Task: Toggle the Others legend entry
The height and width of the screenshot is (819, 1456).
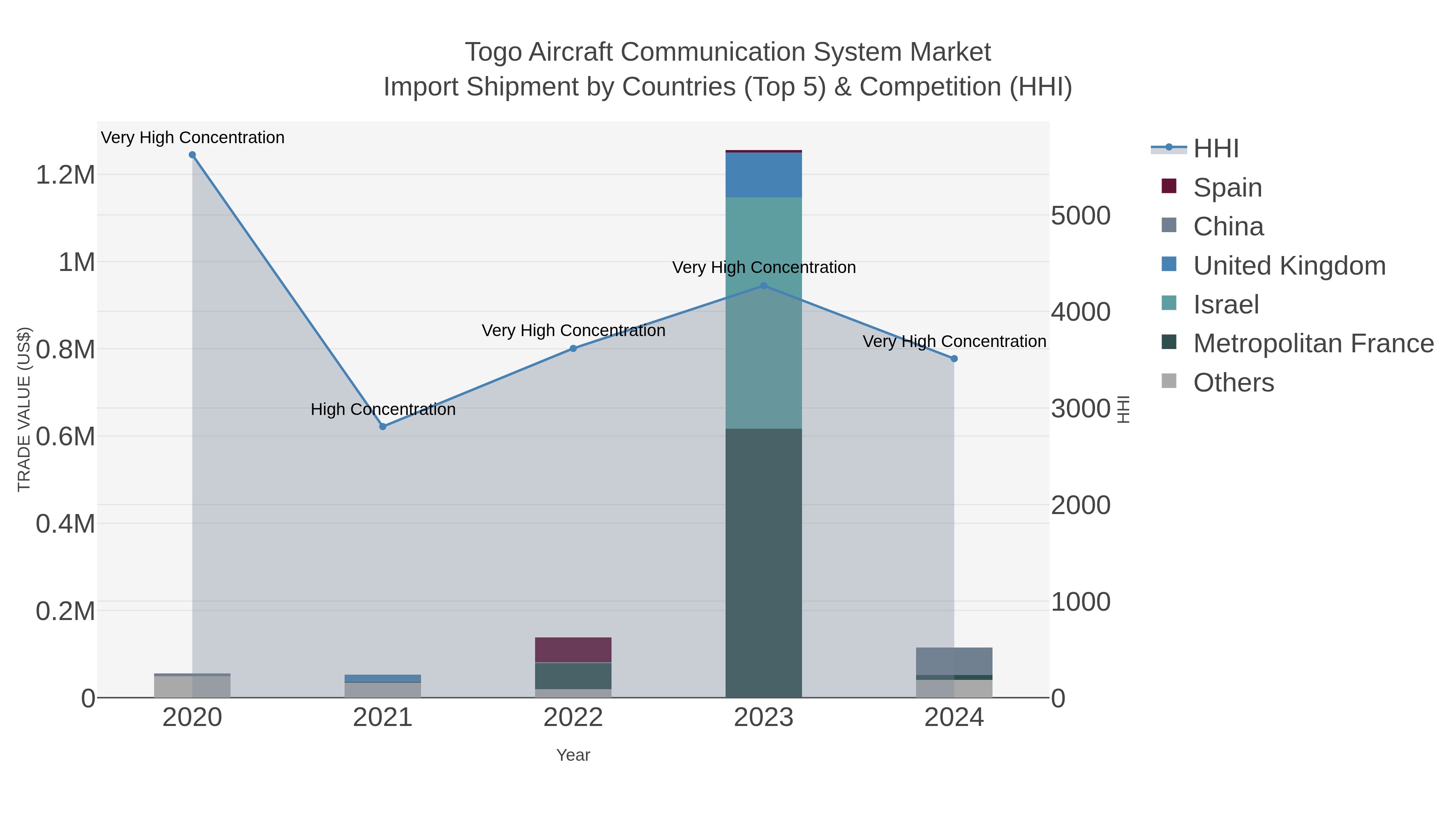Action: (1217, 382)
